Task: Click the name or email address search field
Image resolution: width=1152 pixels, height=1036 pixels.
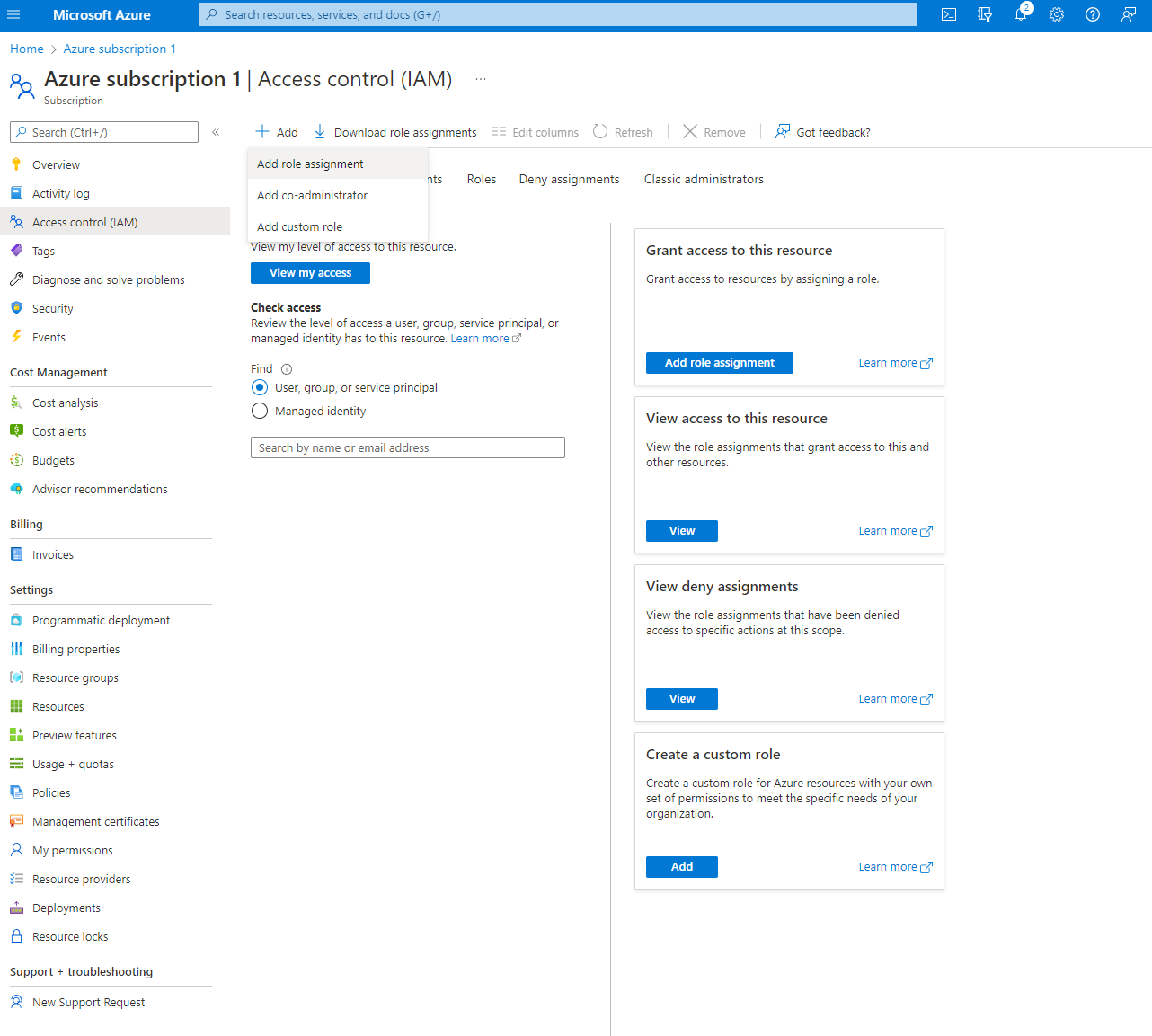Action: tap(407, 447)
